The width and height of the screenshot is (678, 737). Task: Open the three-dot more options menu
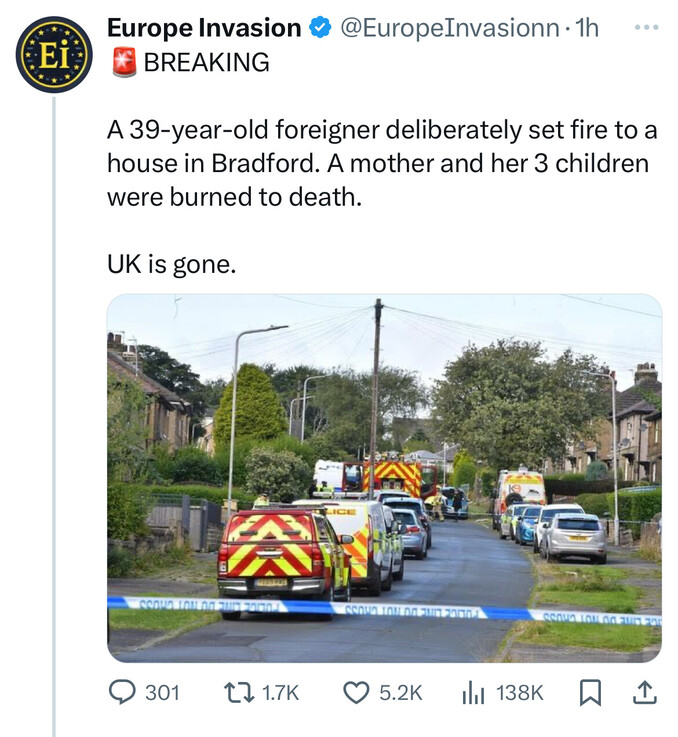[646, 28]
